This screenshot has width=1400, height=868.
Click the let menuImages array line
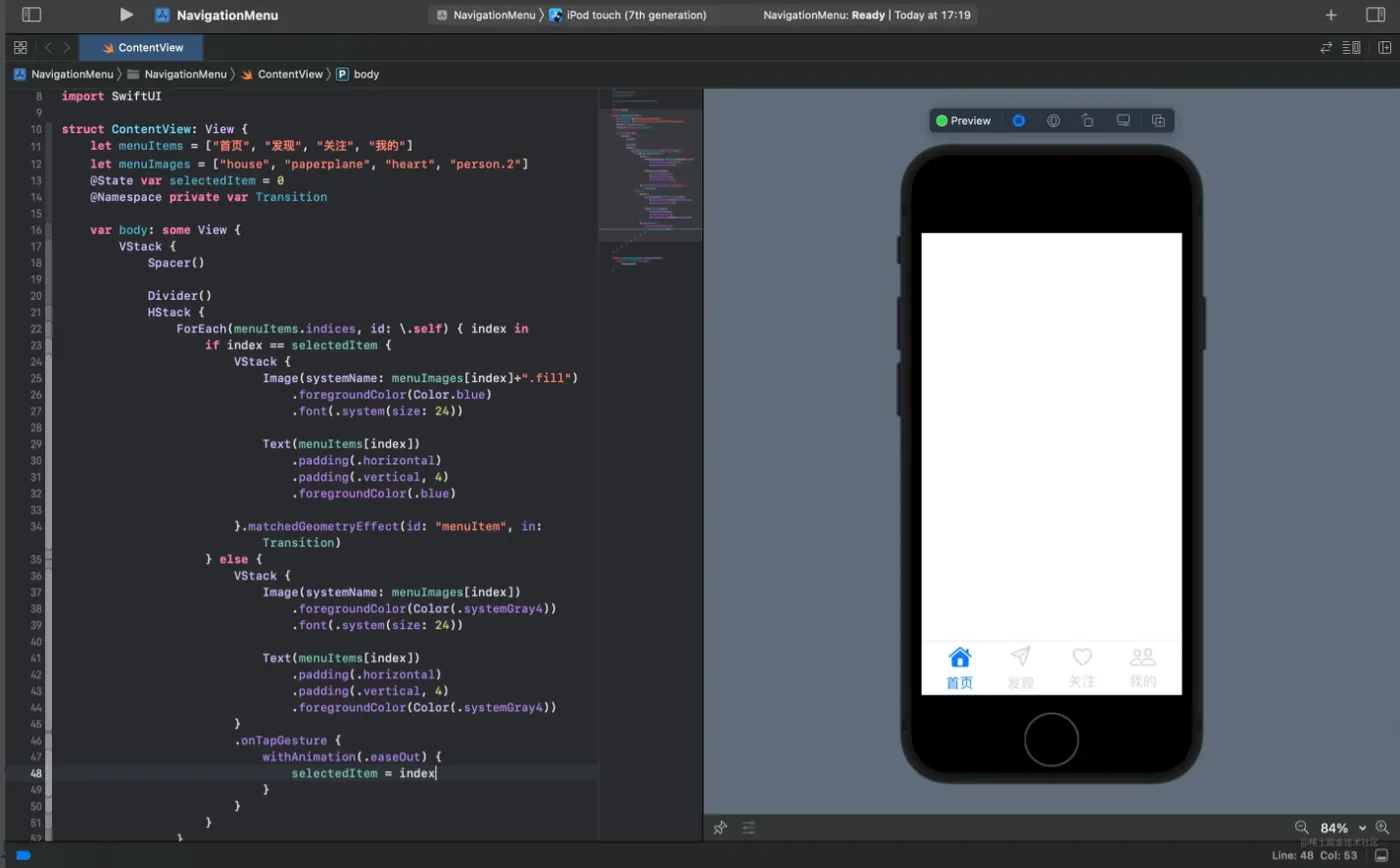coord(309,164)
